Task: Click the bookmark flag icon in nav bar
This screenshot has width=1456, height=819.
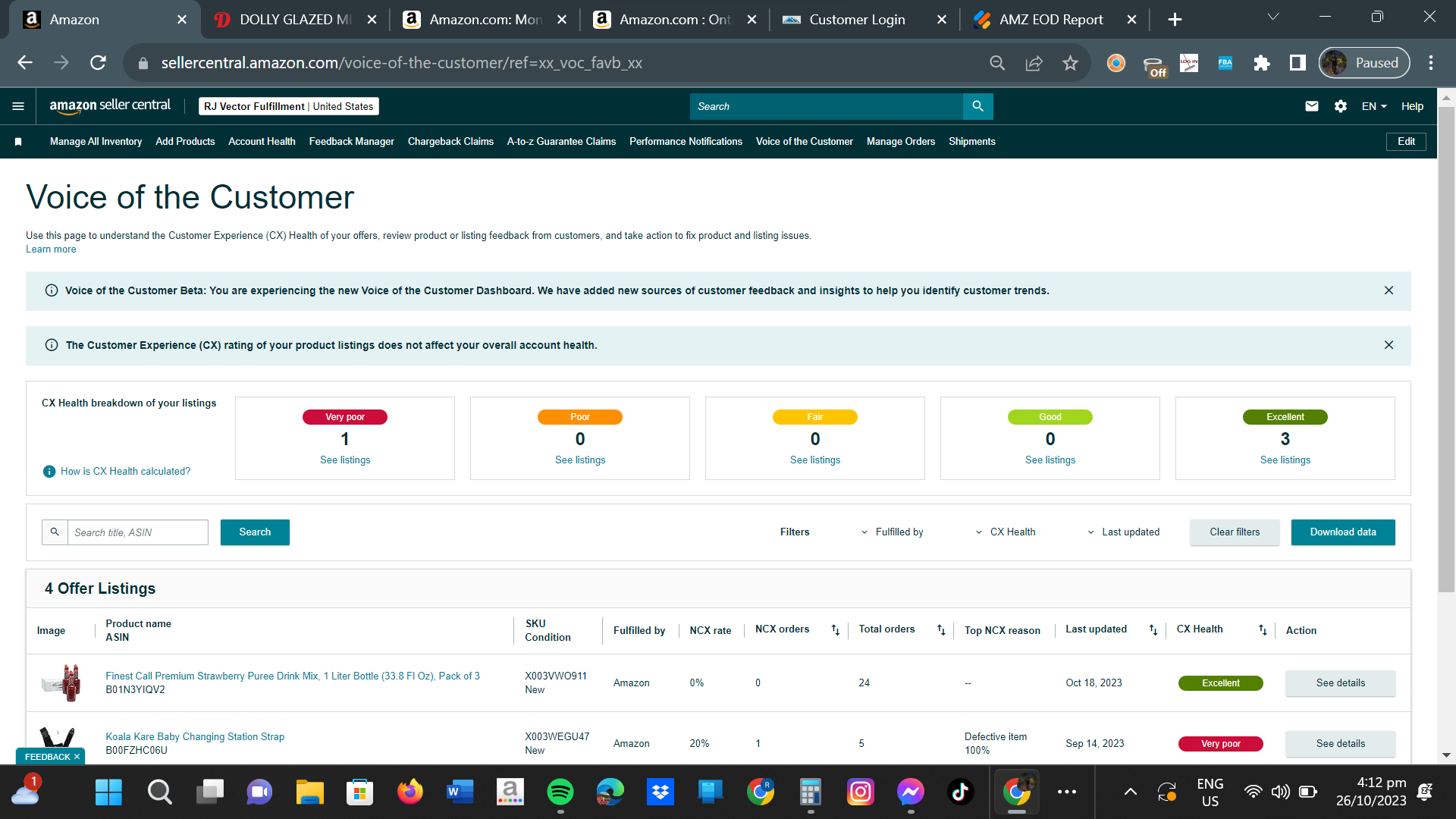Action: point(18,142)
